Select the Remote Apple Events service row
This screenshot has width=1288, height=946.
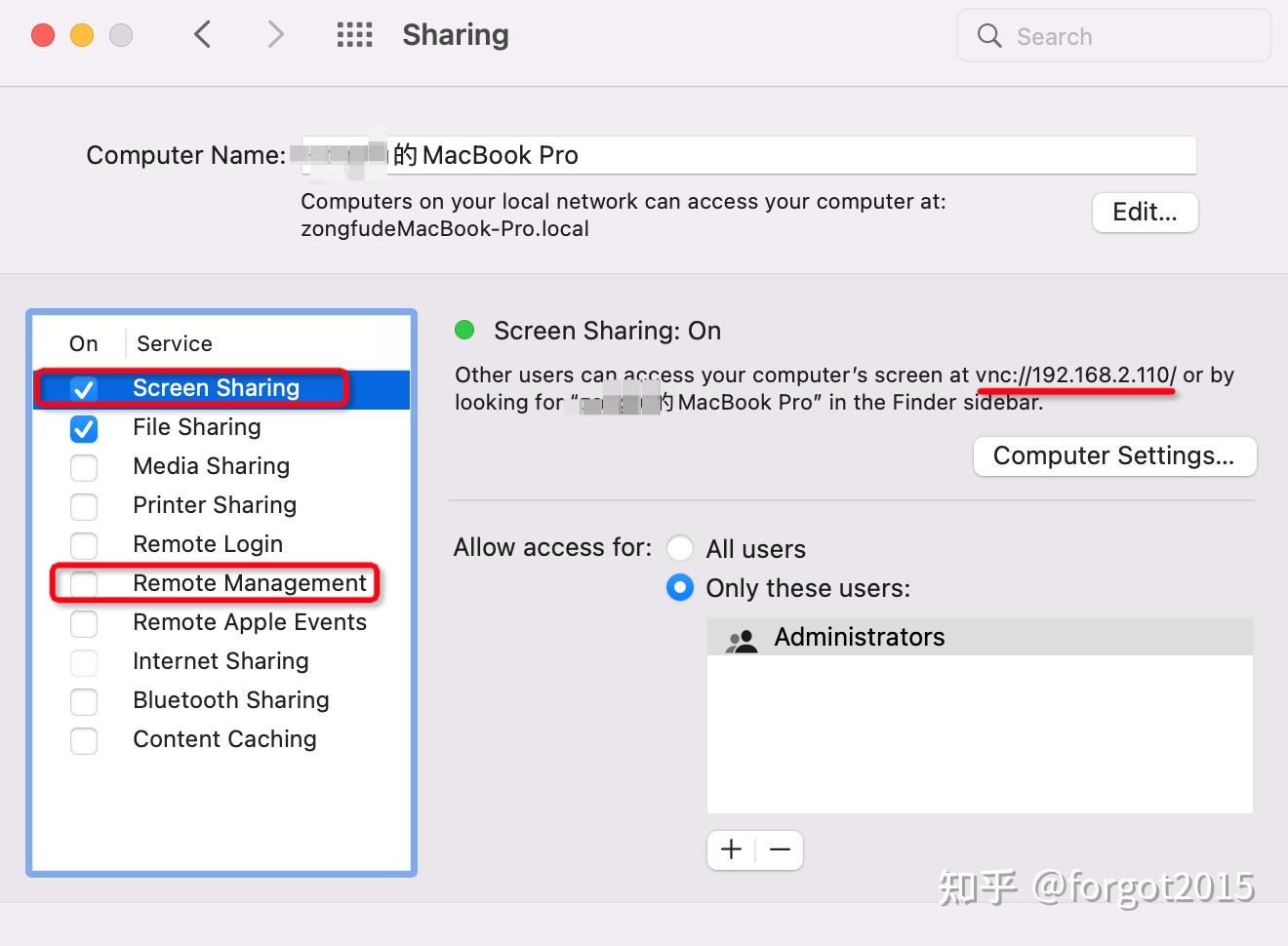tap(221, 623)
